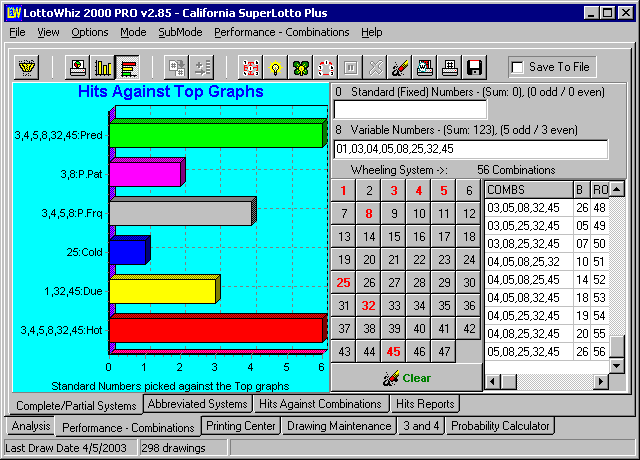
Task: Click the grid printer icon
Action: 450,67
